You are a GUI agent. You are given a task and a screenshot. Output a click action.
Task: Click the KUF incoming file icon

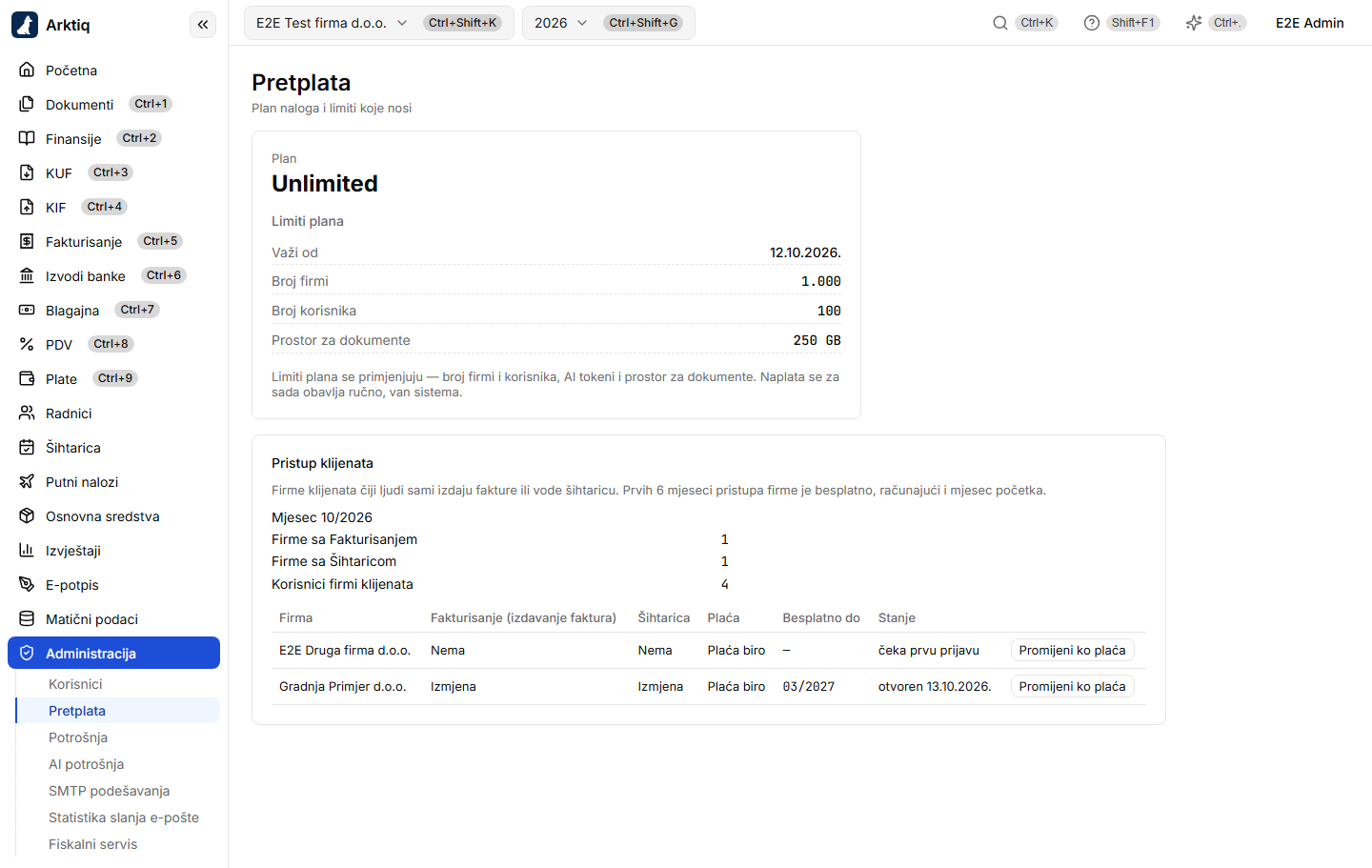click(x=27, y=173)
